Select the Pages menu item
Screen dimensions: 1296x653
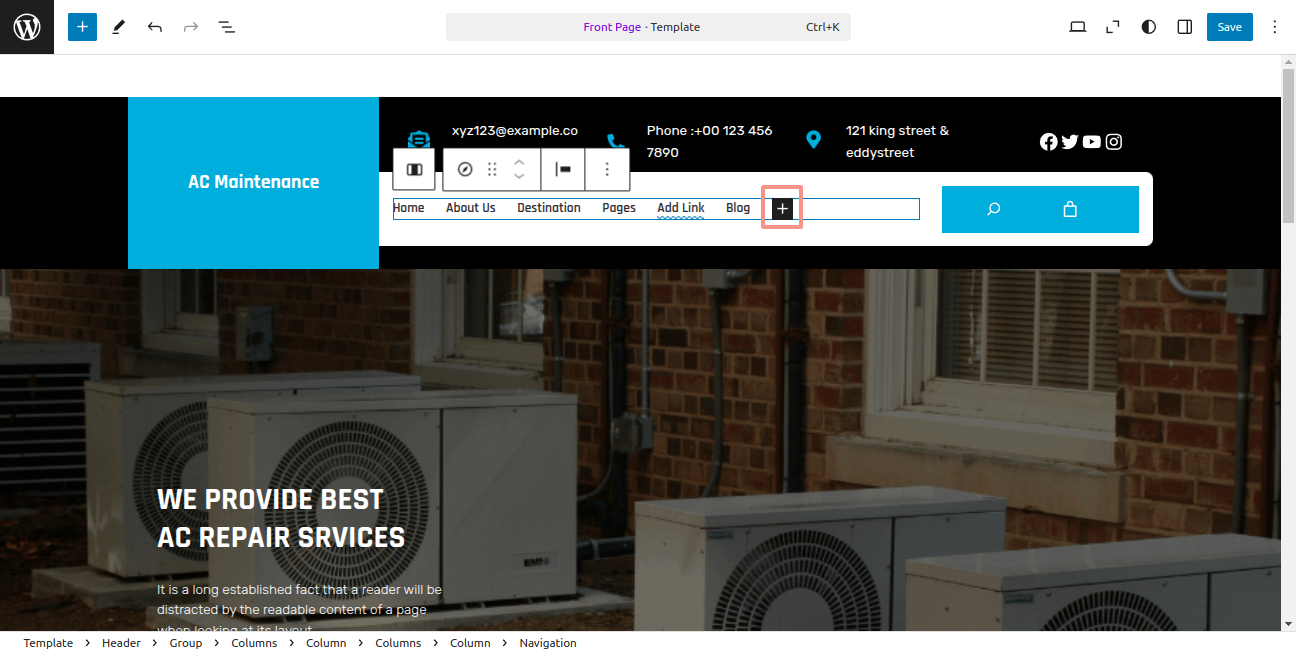click(x=619, y=208)
